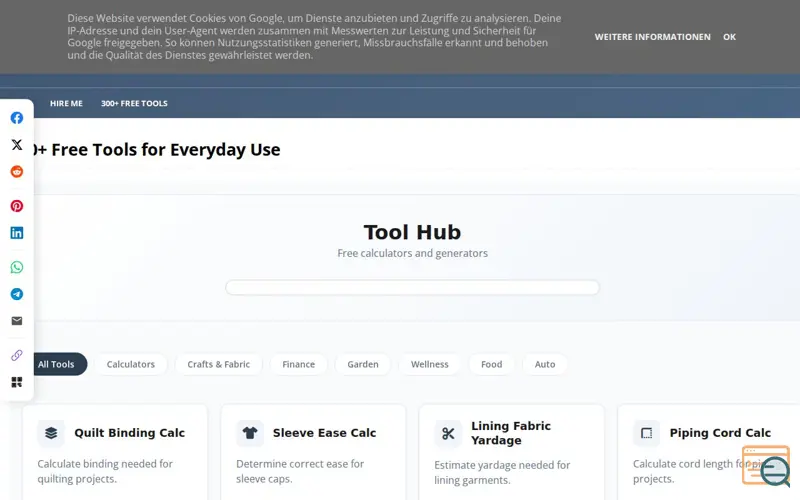Open WEITERE INFORMATIONEN about cookies
The width and height of the screenshot is (800, 500).
coord(653,37)
